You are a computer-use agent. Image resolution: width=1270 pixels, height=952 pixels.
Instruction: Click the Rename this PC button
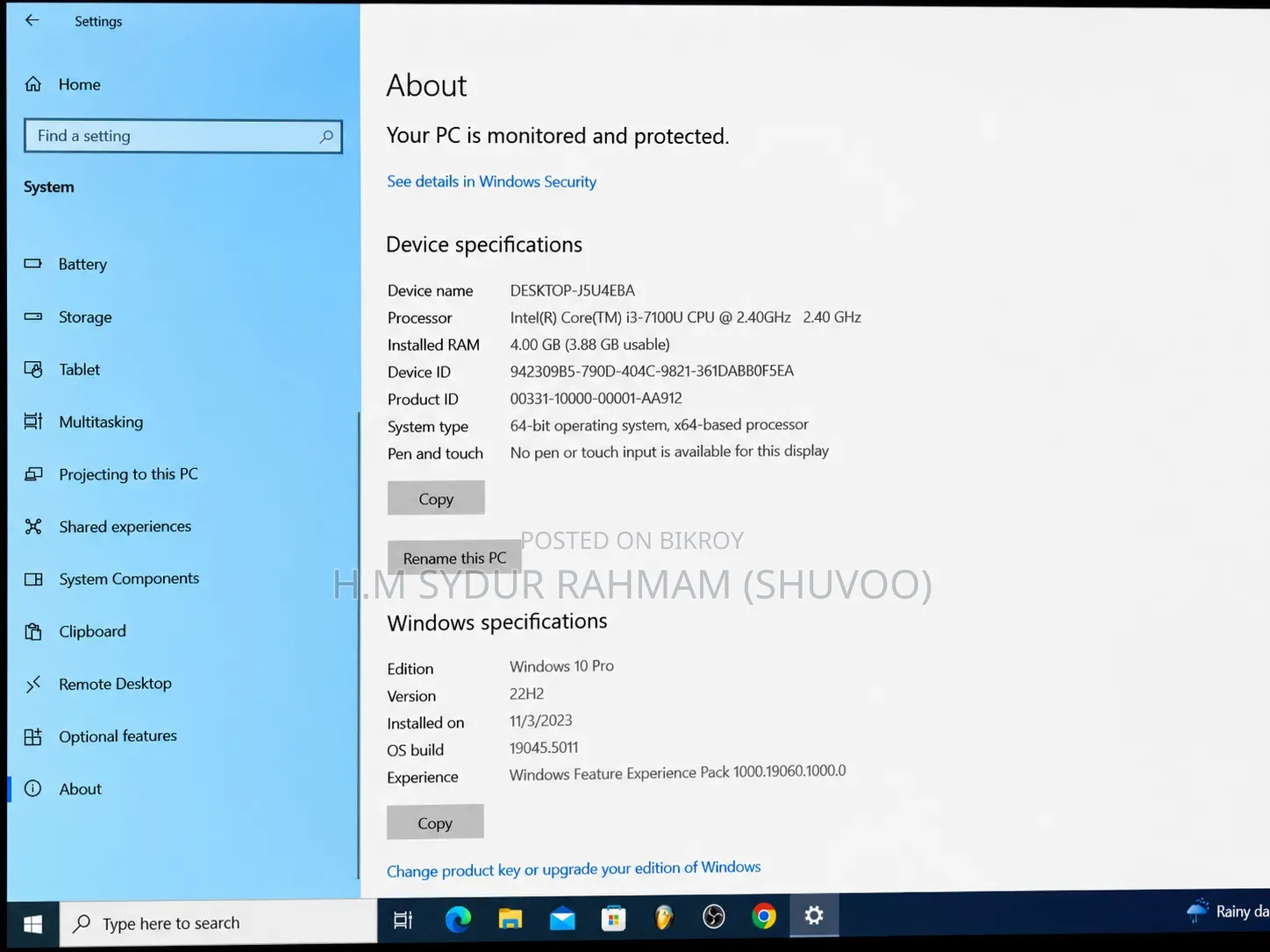pyautogui.click(x=454, y=558)
